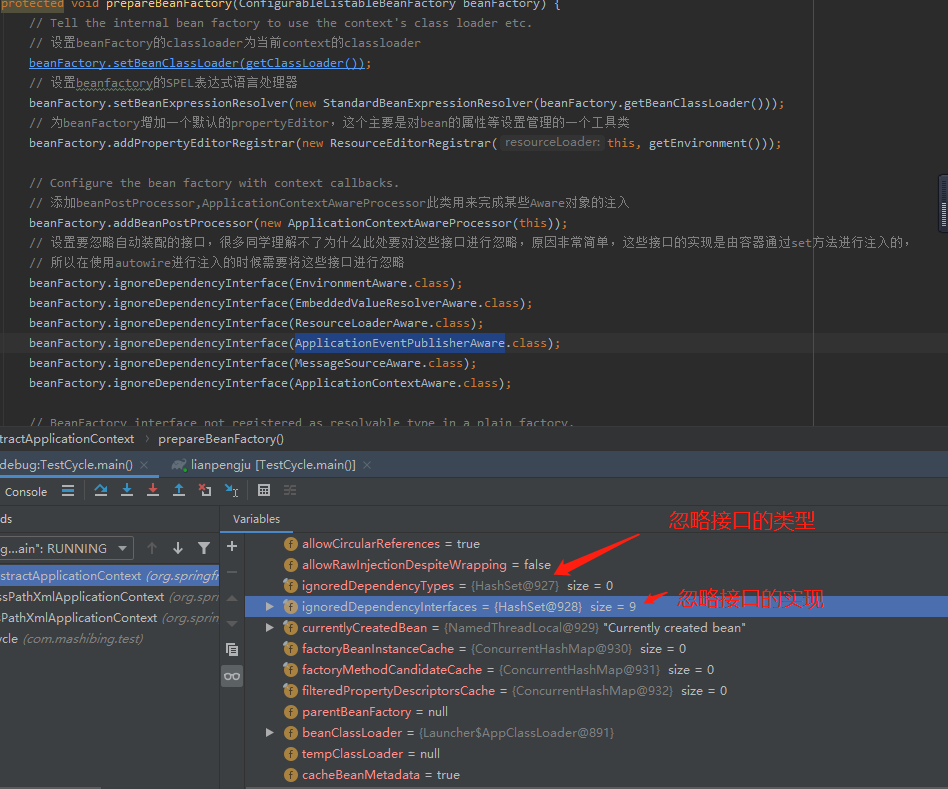Click the move watch down triangle icon
The image size is (948, 789).
coord(232,623)
